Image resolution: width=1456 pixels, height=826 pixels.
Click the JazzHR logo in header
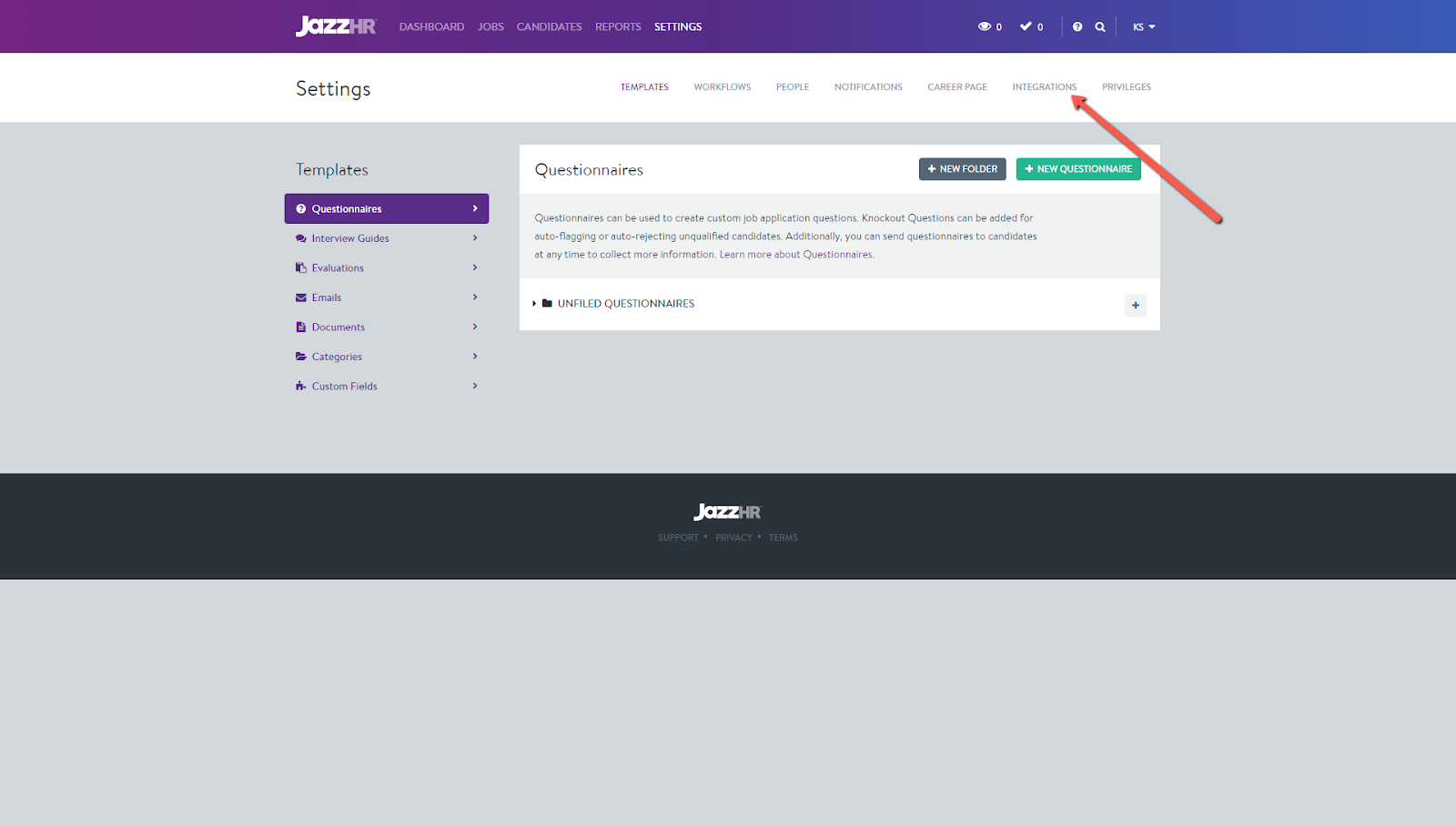335,26
